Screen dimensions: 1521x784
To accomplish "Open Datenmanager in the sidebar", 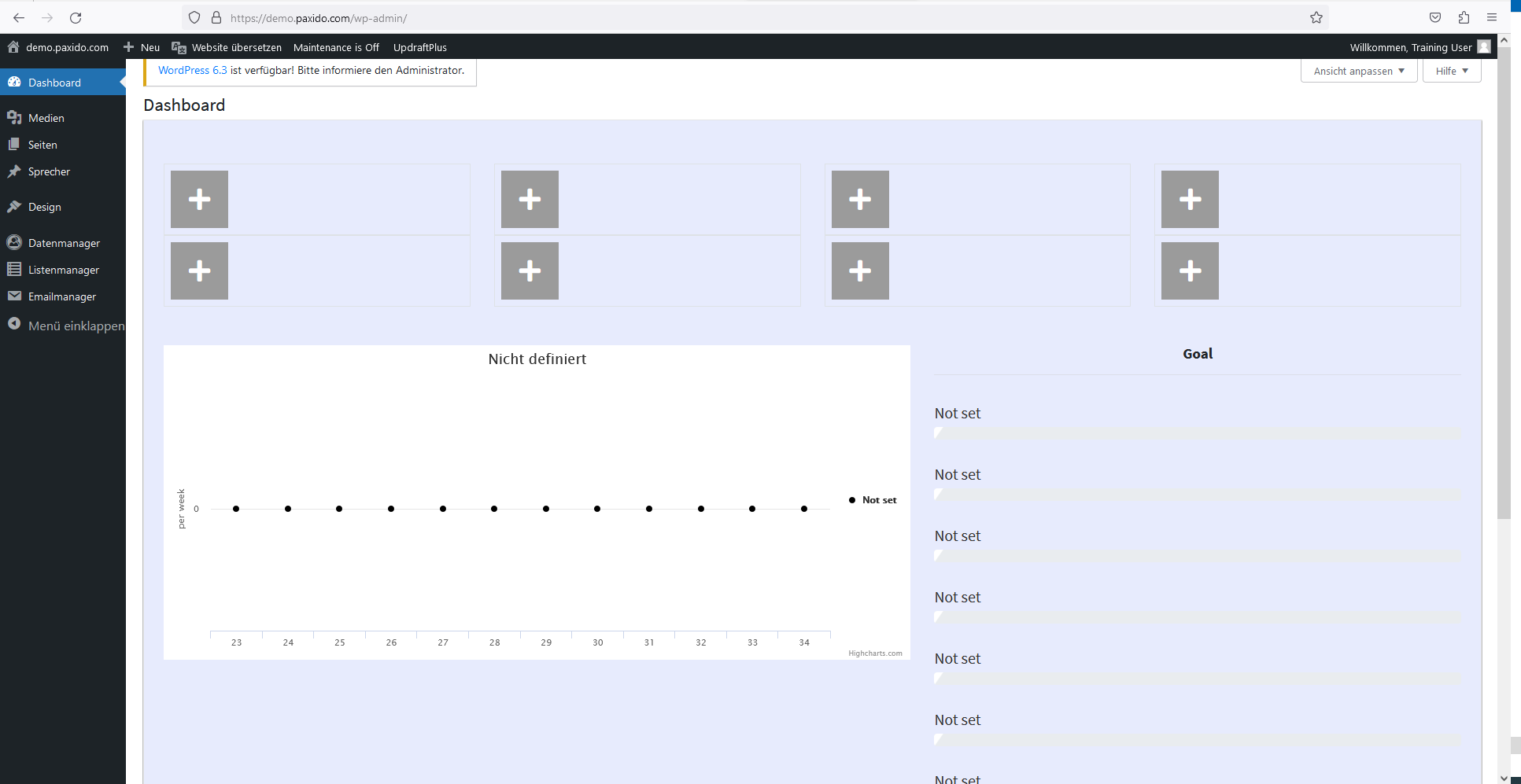I will [x=64, y=243].
